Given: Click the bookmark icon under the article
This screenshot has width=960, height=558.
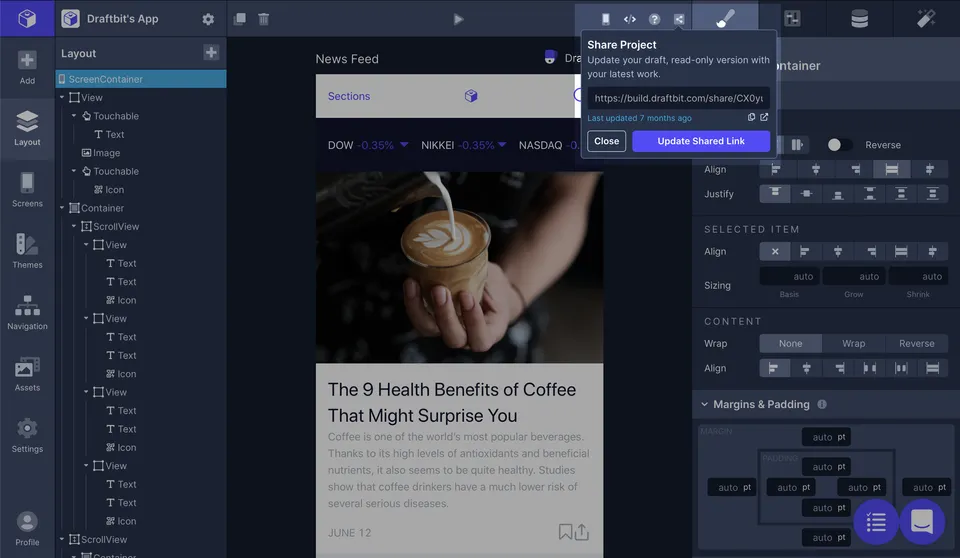Looking at the screenshot, I should point(564,532).
